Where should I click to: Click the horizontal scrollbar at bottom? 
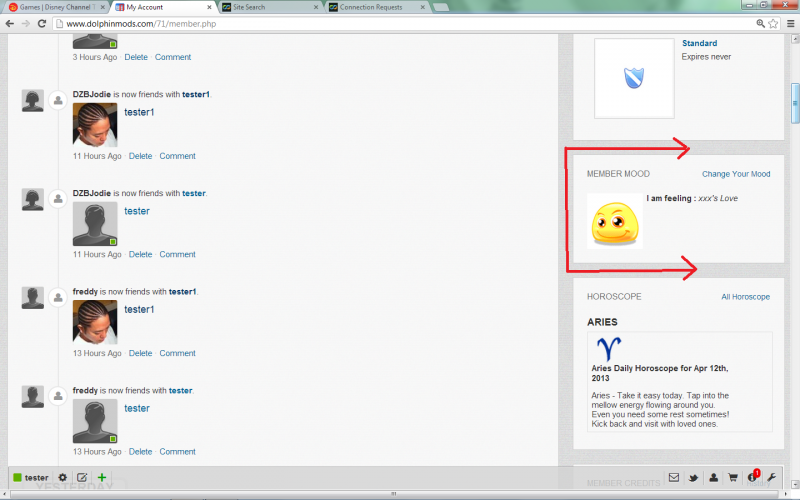click(x=394, y=494)
